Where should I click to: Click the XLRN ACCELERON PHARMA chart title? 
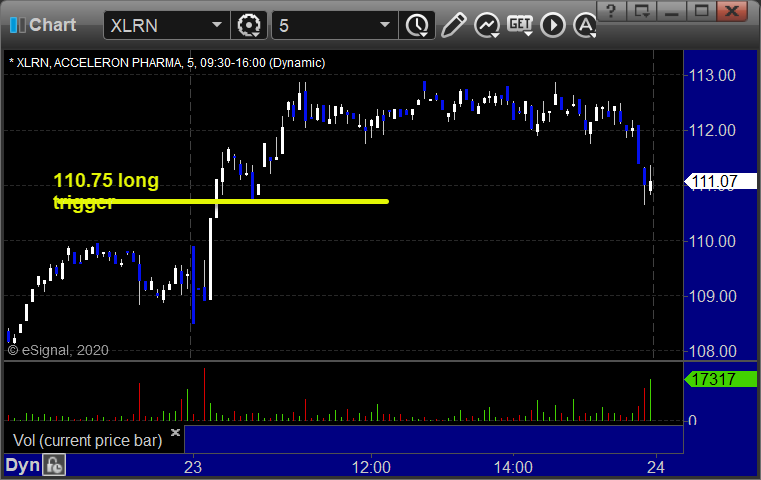click(x=167, y=63)
